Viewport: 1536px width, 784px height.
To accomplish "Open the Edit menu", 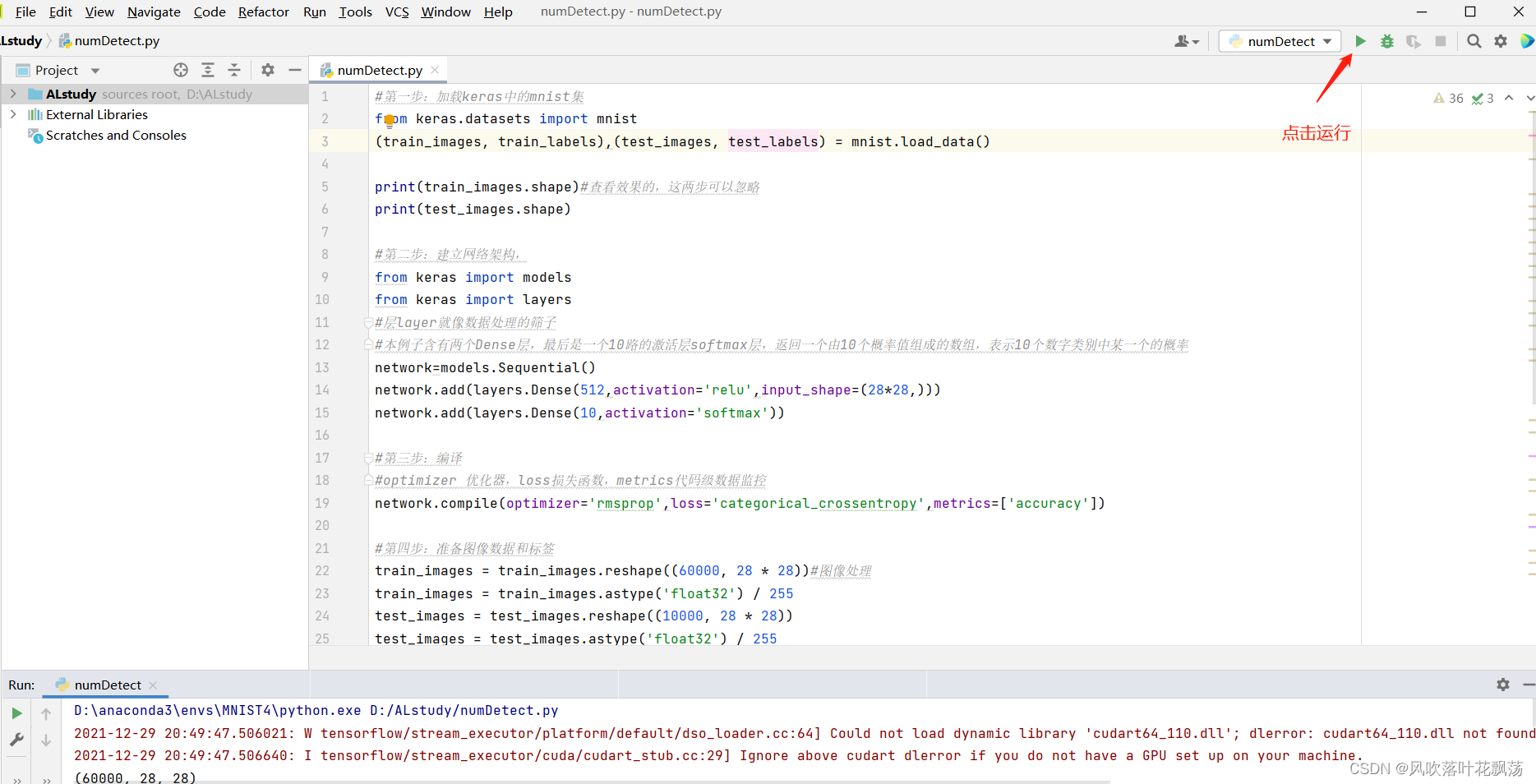I will [61, 12].
